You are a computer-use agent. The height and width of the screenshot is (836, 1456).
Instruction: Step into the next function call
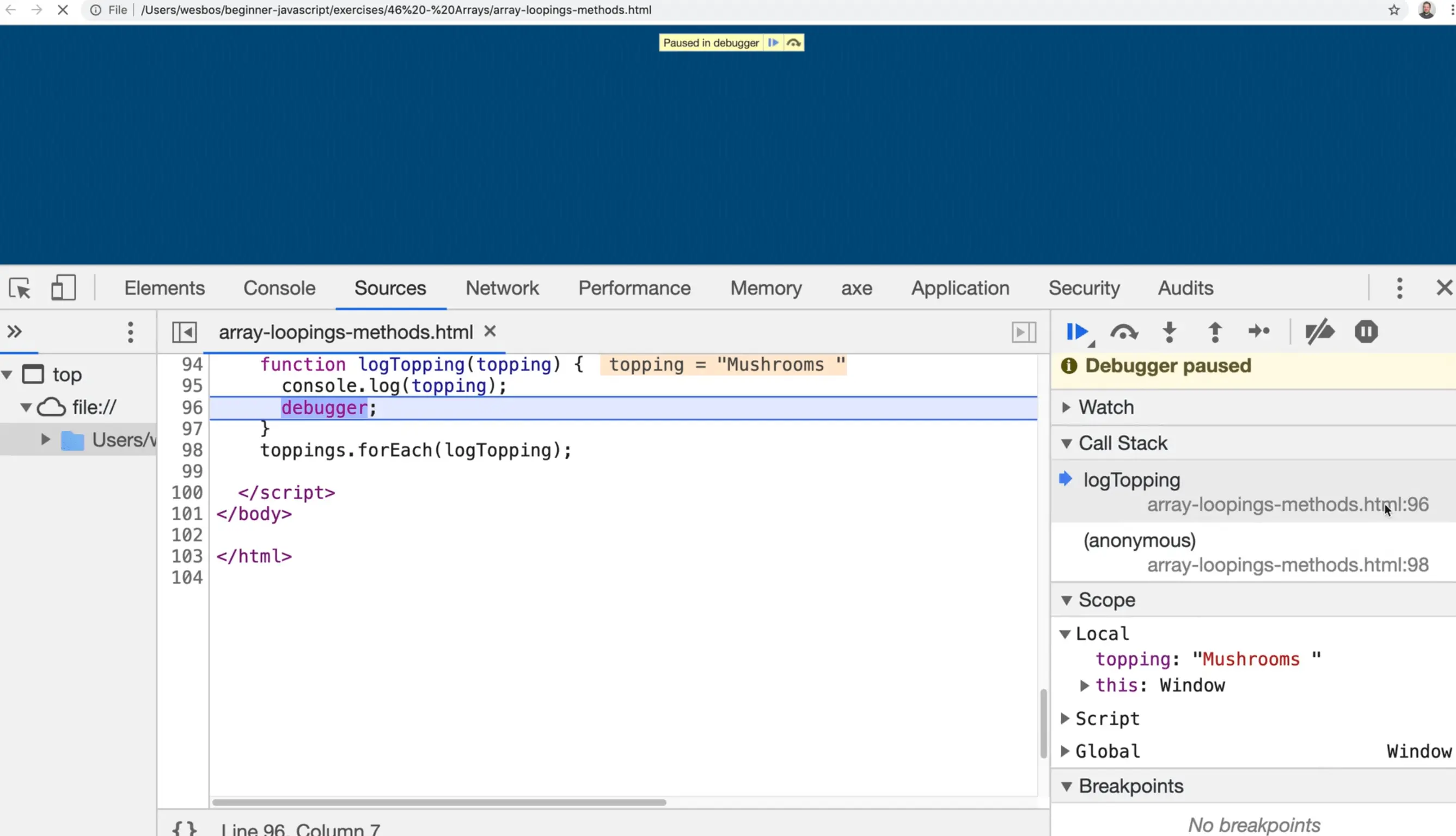tap(1170, 332)
